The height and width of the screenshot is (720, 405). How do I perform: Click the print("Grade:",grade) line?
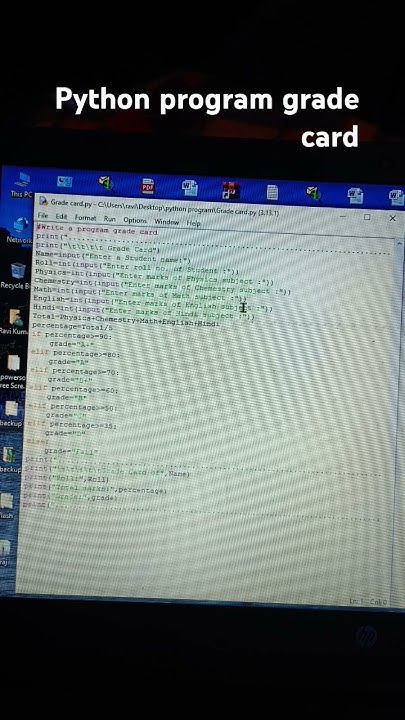70,498
